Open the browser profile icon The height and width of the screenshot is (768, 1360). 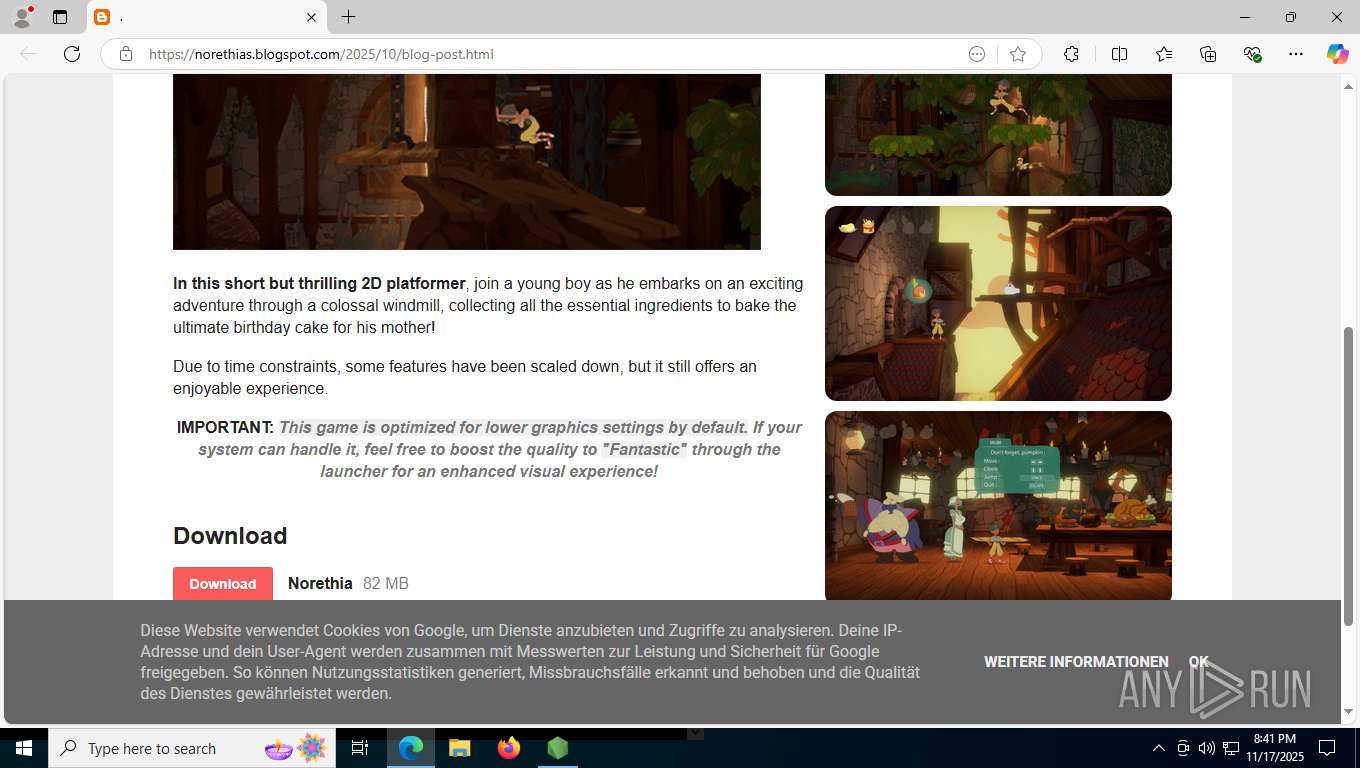(x=21, y=17)
